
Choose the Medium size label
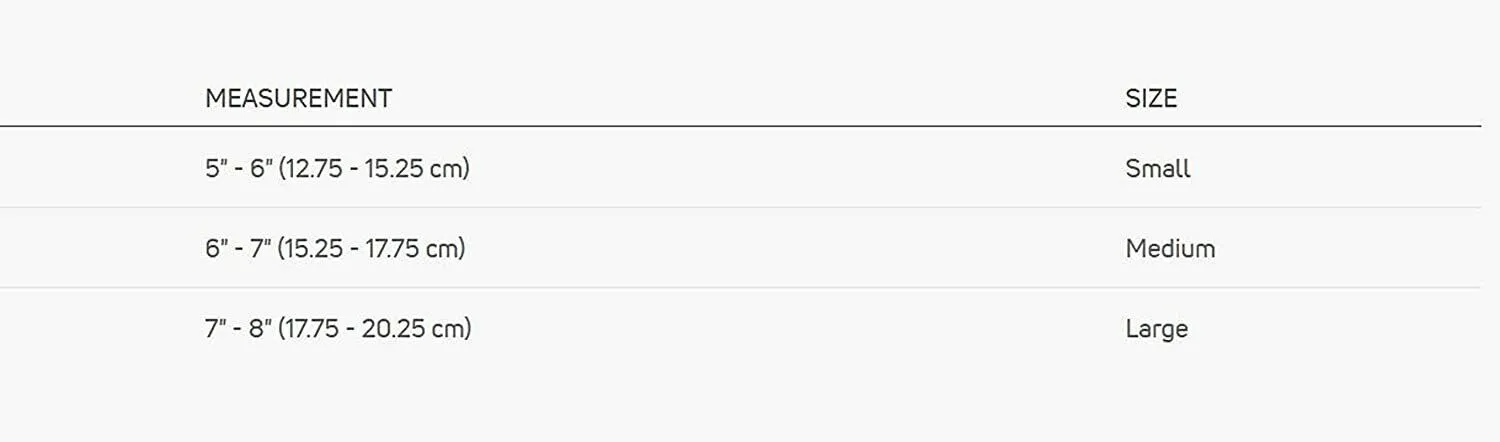pos(1170,248)
